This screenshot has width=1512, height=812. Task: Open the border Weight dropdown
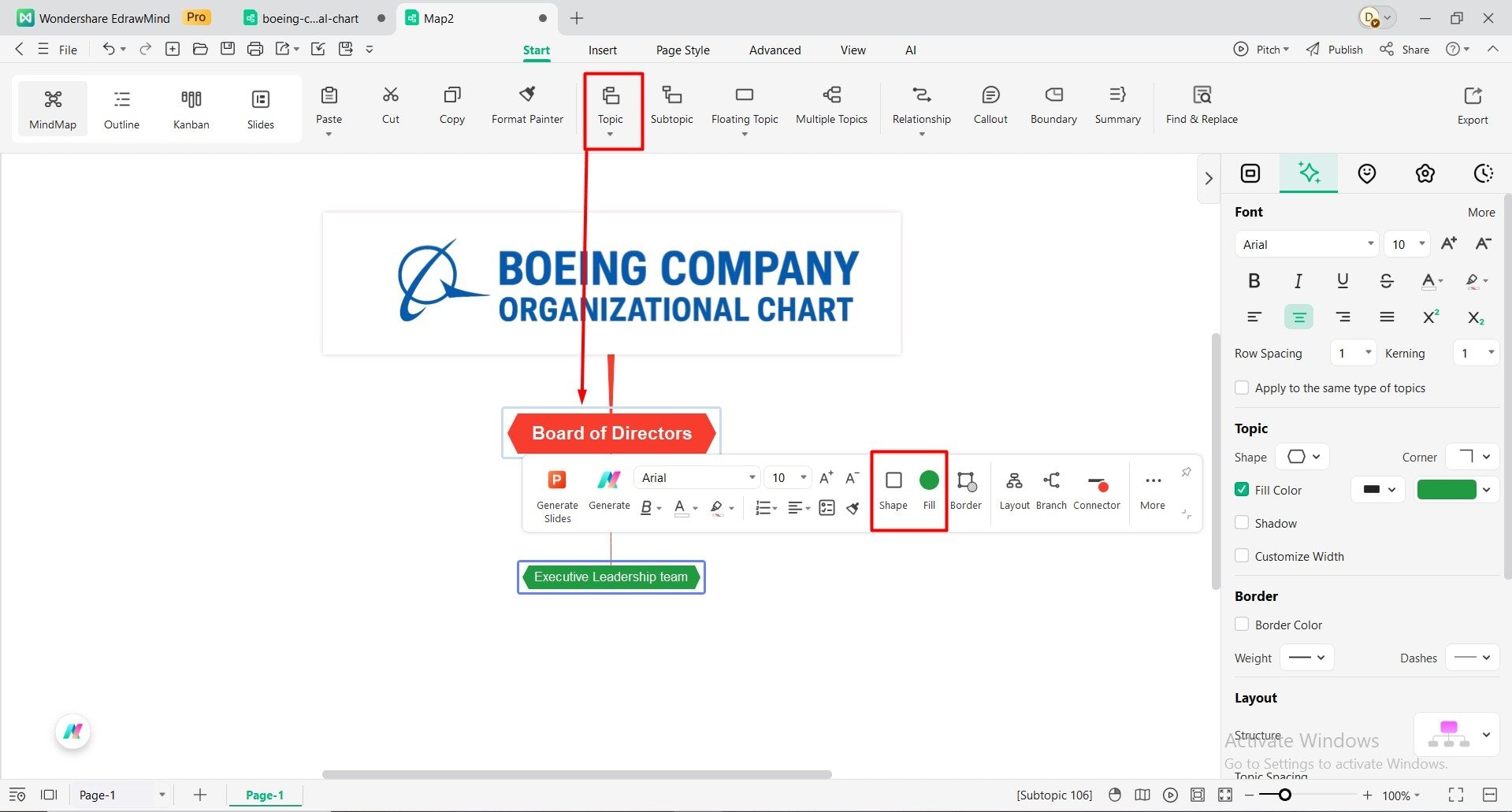click(1306, 658)
